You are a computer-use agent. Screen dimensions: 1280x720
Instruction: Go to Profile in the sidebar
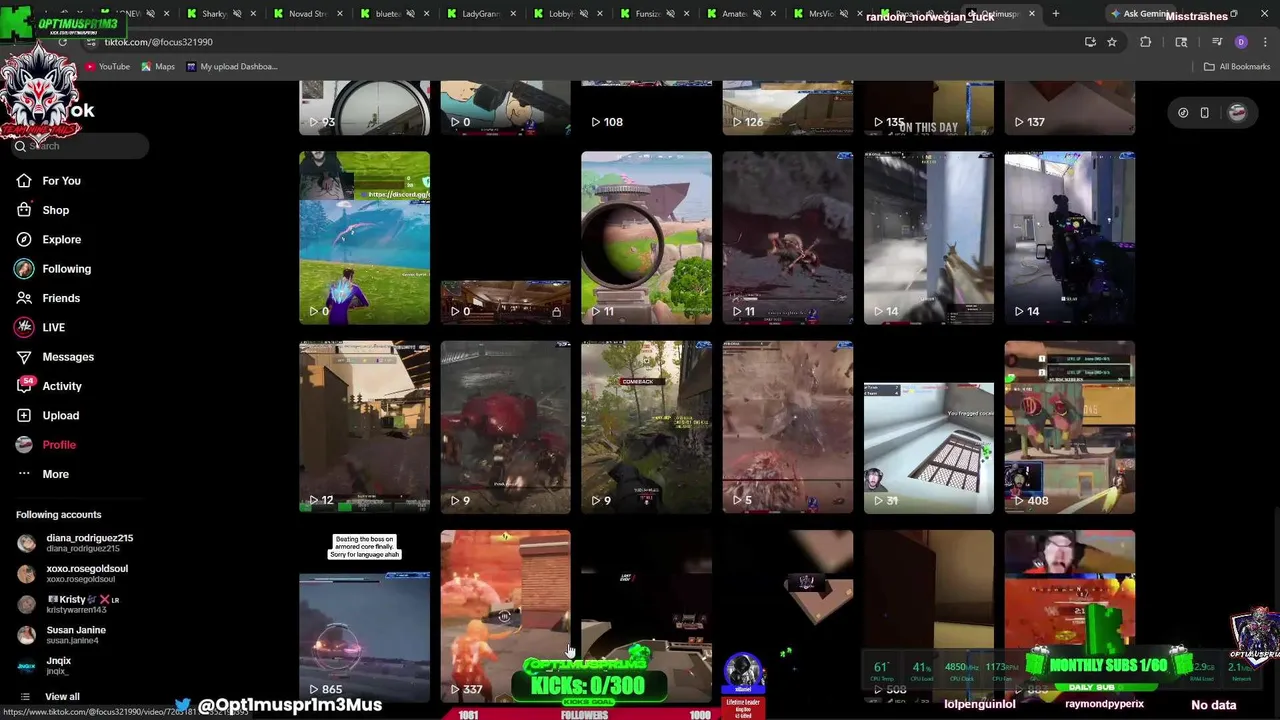(x=59, y=445)
